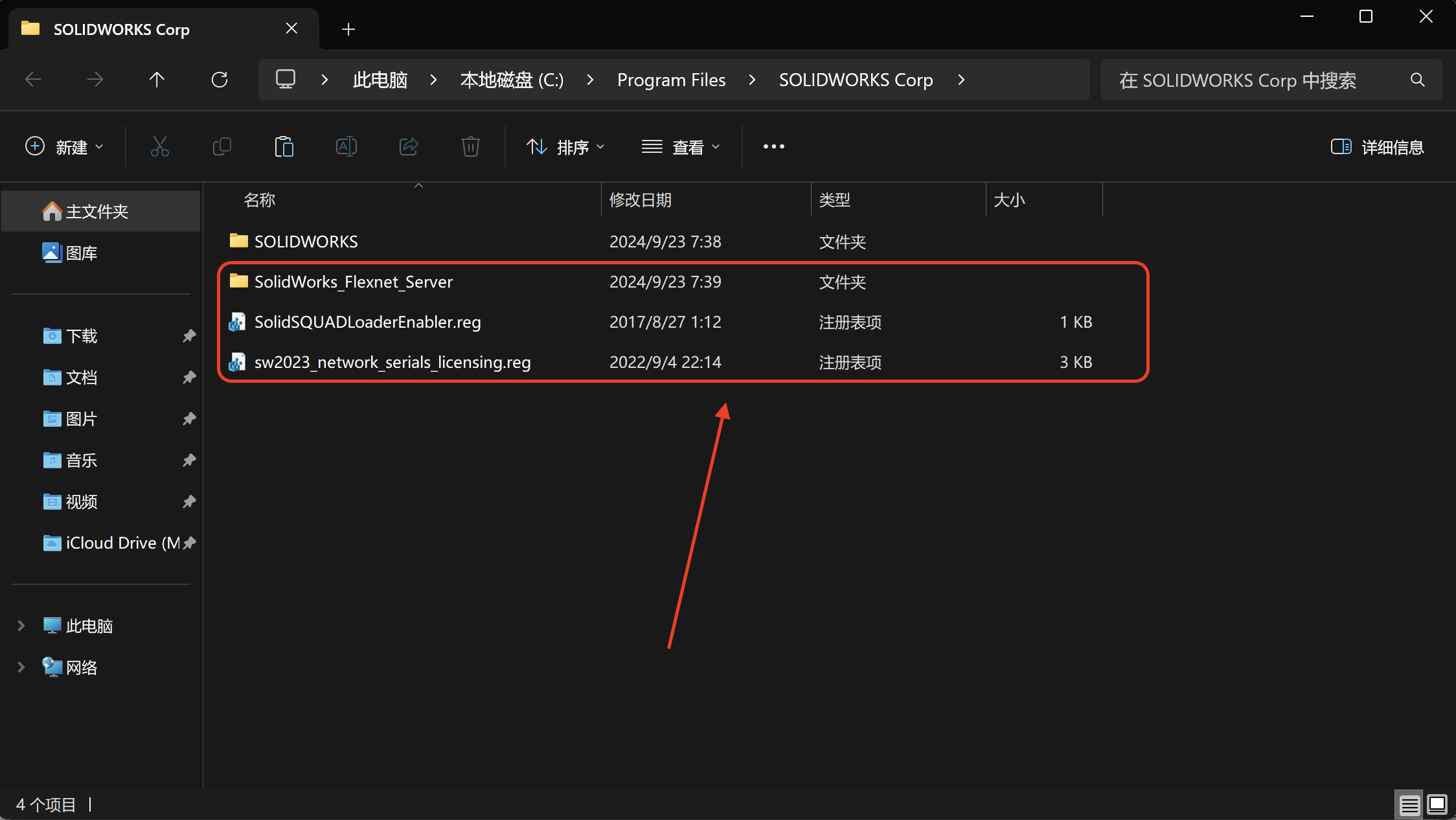The width and height of the screenshot is (1456, 820).
Task: Click the Refresh button
Action: (220, 80)
